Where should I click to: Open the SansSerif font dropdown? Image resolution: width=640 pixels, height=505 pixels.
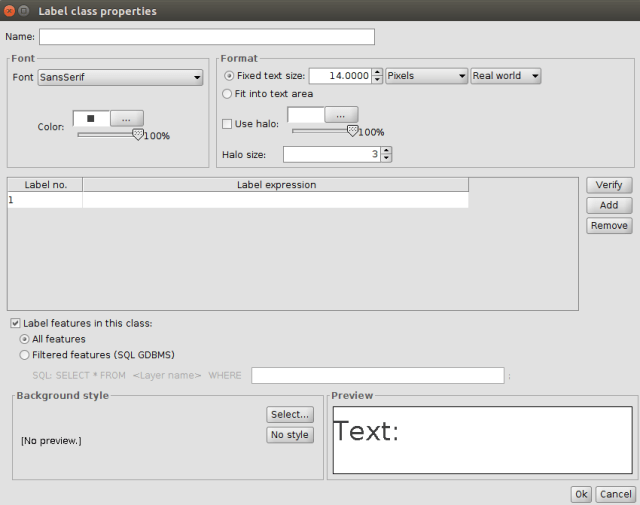point(120,77)
